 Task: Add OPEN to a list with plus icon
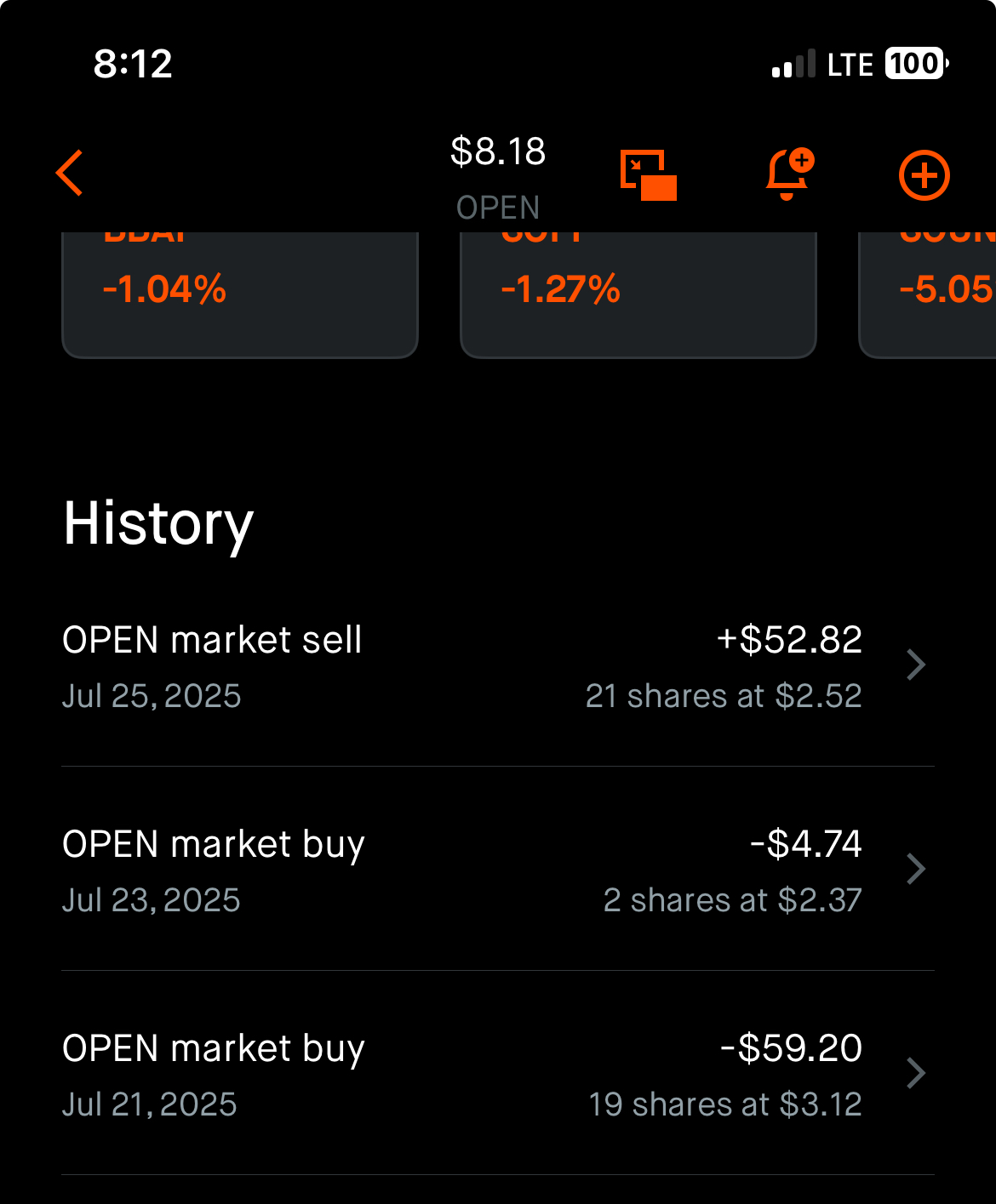pyautogui.click(x=924, y=175)
